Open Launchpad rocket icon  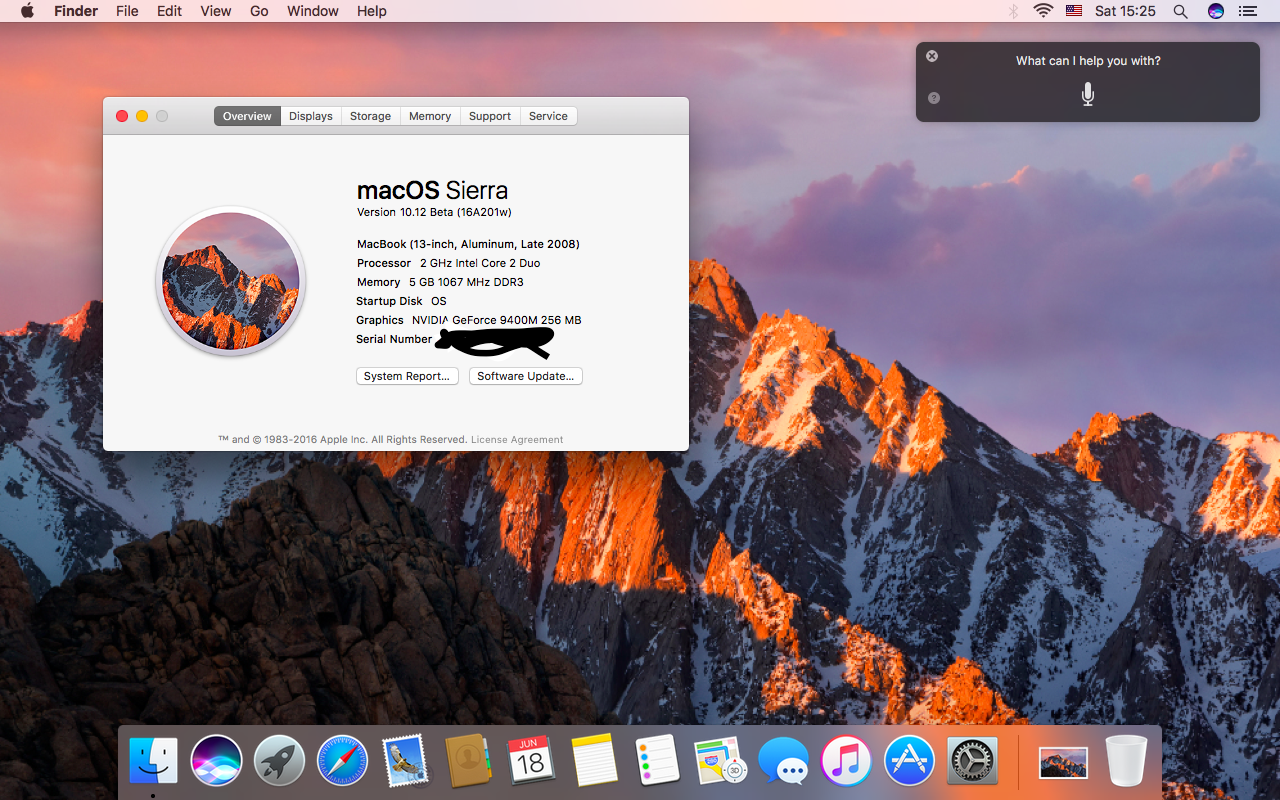279,761
